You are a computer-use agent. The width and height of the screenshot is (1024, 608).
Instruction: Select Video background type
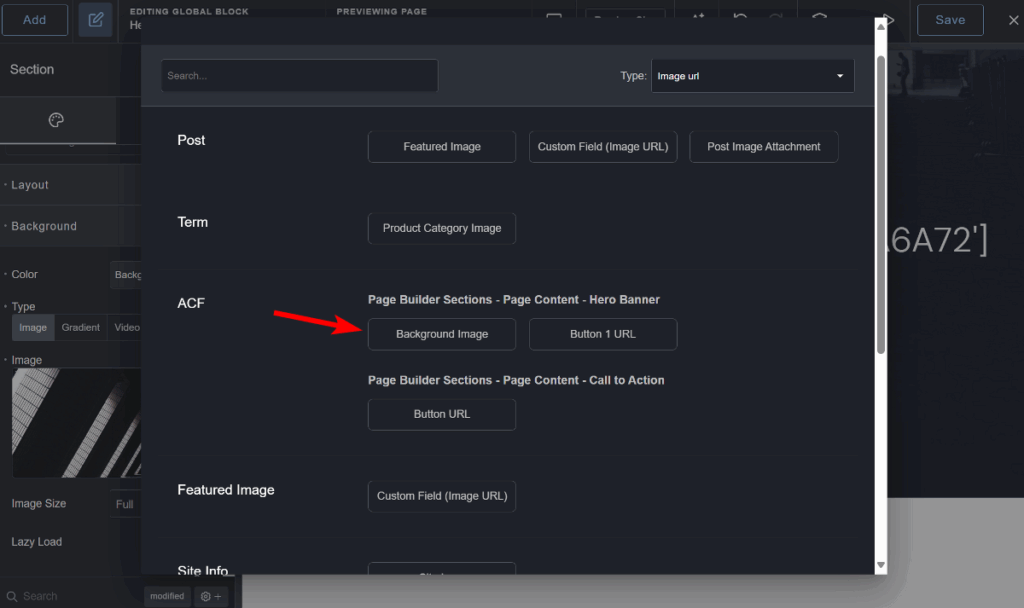[127, 327]
